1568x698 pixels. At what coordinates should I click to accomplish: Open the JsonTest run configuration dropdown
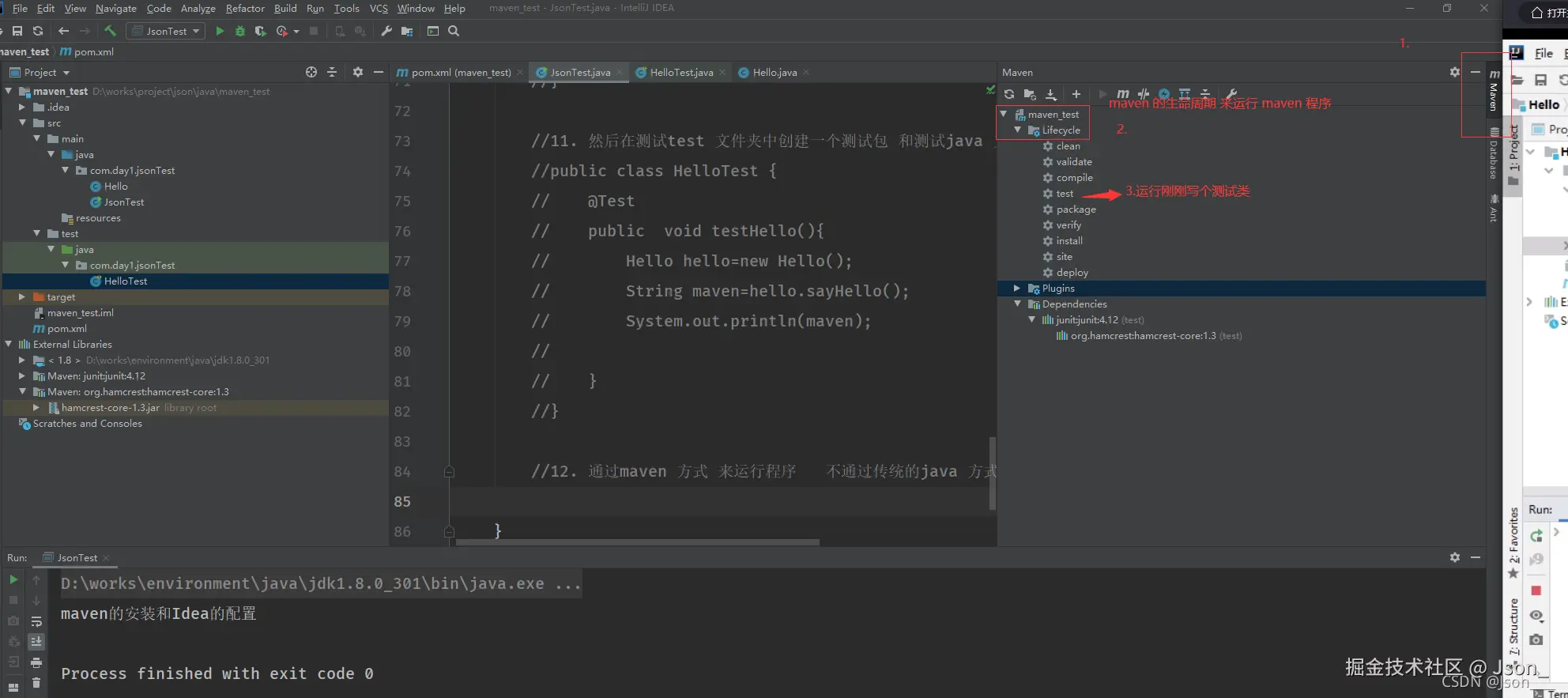pyautogui.click(x=167, y=31)
